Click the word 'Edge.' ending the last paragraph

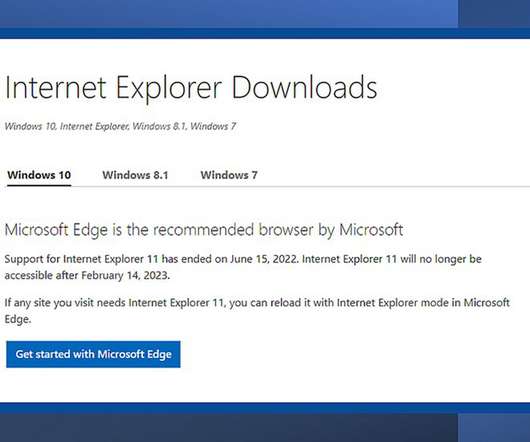pyautogui.click(x=18, y=319)
